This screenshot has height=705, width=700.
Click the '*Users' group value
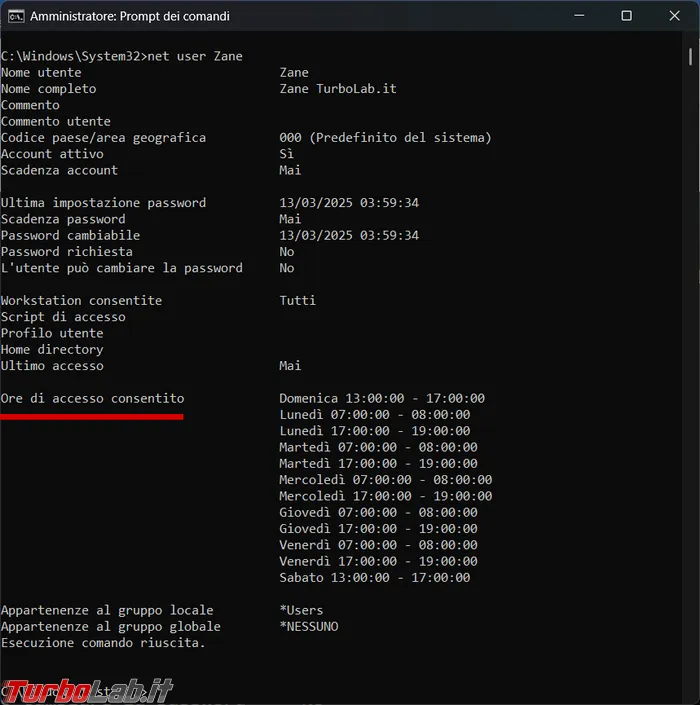(301, 610)
